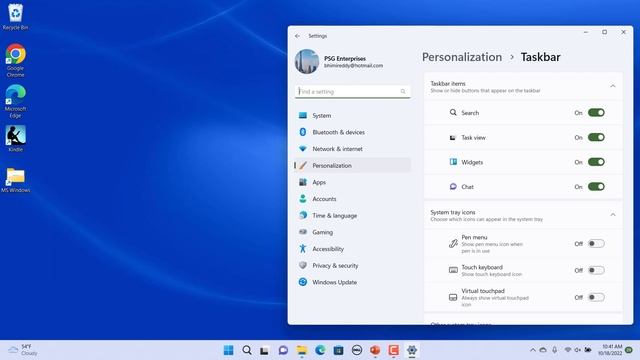The width and height of the screenshot is (640, 360).
Task: Show hidden system tray icons chevron
Action: tap(533, 350)
